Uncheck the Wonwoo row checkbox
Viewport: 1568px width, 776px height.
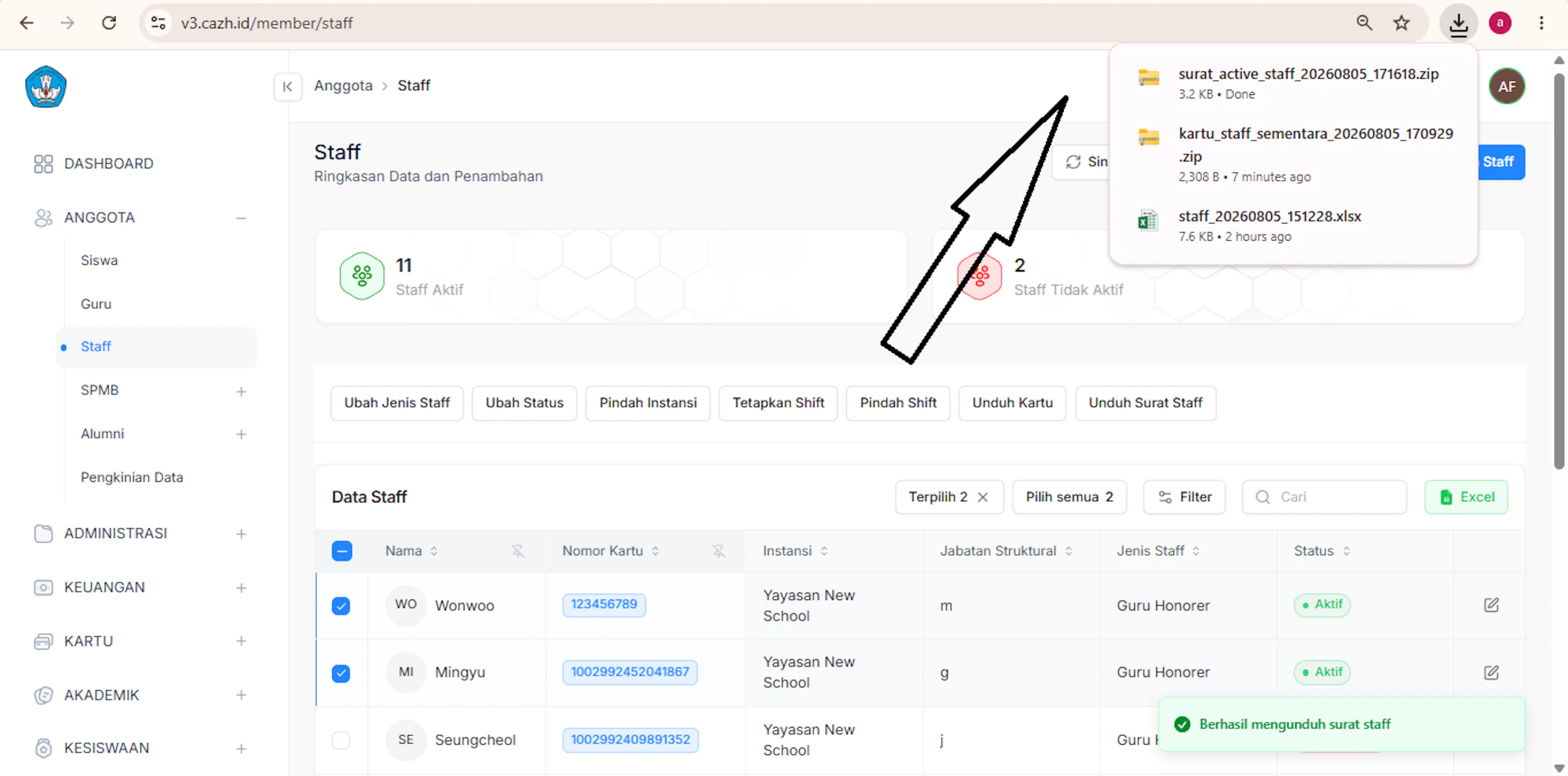click(x=341, y=606)
